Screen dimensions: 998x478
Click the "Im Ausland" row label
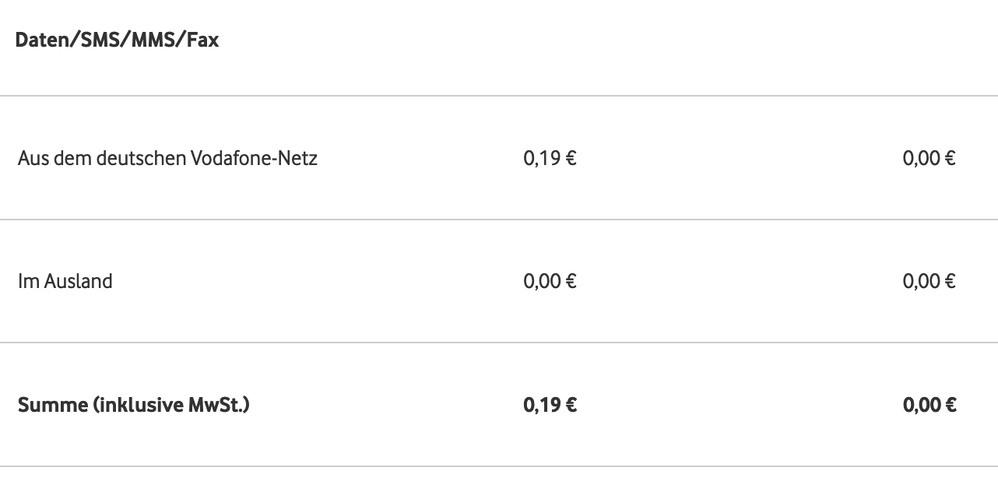[x=66, y=281]
